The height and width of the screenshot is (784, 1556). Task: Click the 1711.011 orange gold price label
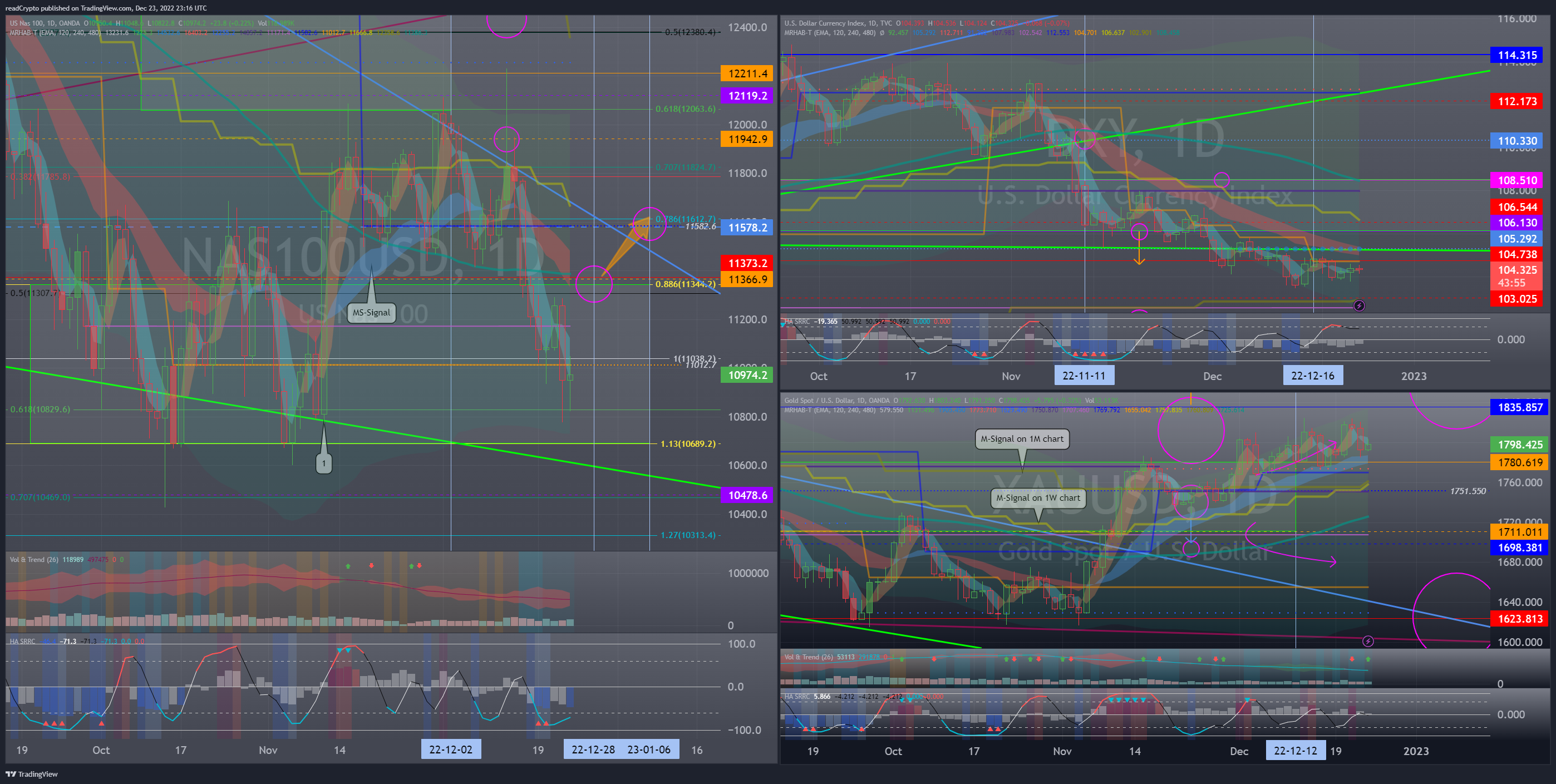click(1520, 532)
